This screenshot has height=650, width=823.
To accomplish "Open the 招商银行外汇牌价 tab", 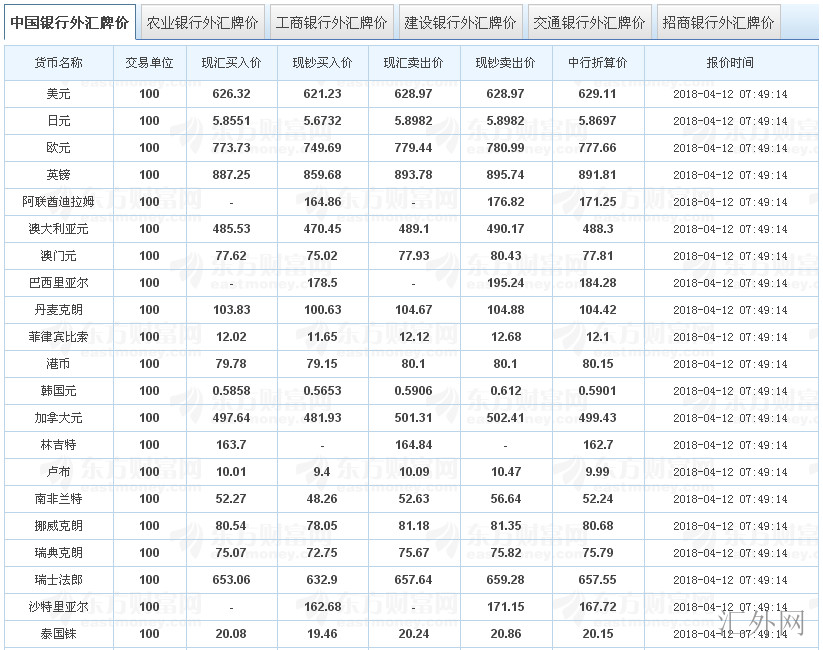I will pos(719,23).
